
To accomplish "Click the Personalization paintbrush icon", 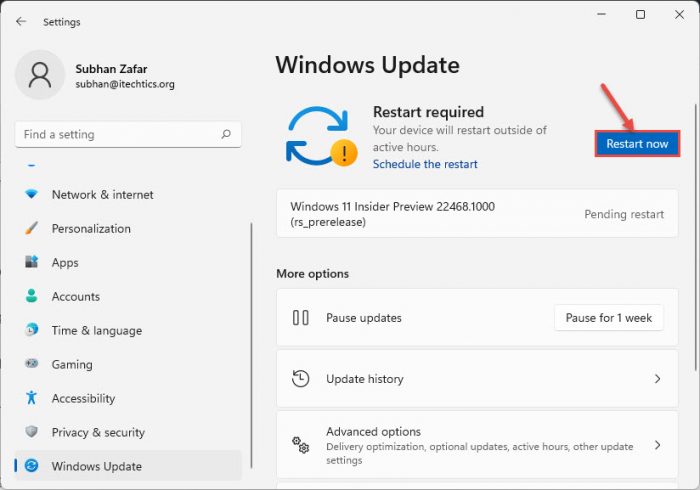I will 31,228.
